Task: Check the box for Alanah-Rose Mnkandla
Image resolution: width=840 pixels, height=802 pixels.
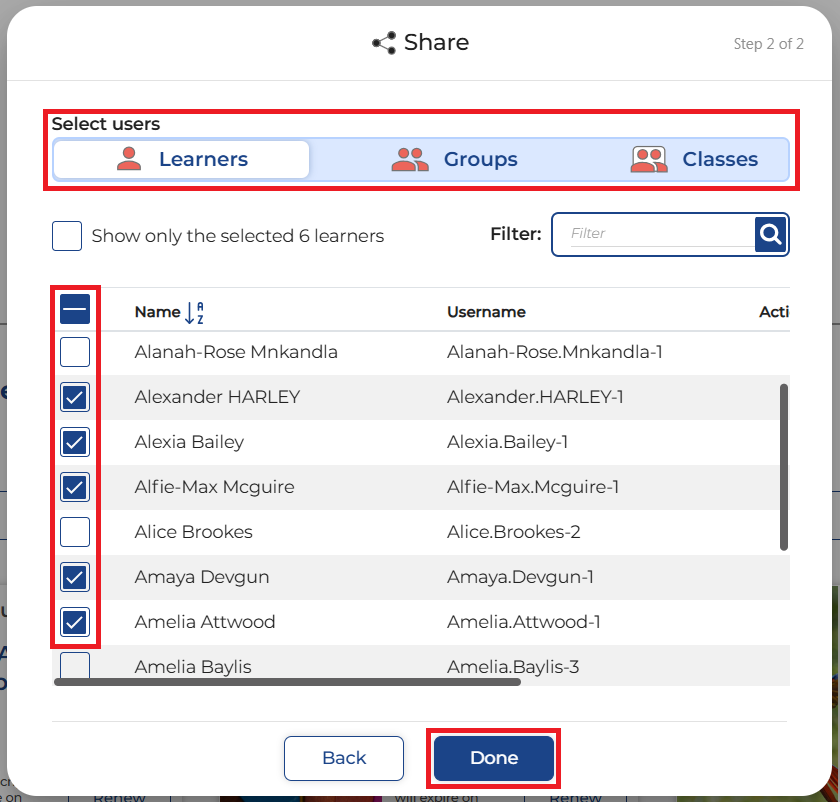Action: click(x=75, y=352)
